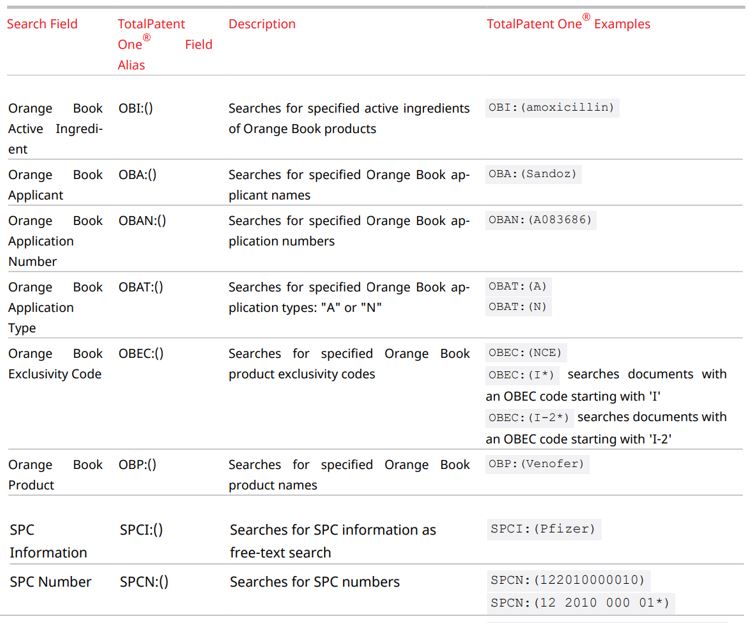Click the TotalPatent One Field Alias header
Image resolution: width=749 pixels, height=629 pixels.
165,44
